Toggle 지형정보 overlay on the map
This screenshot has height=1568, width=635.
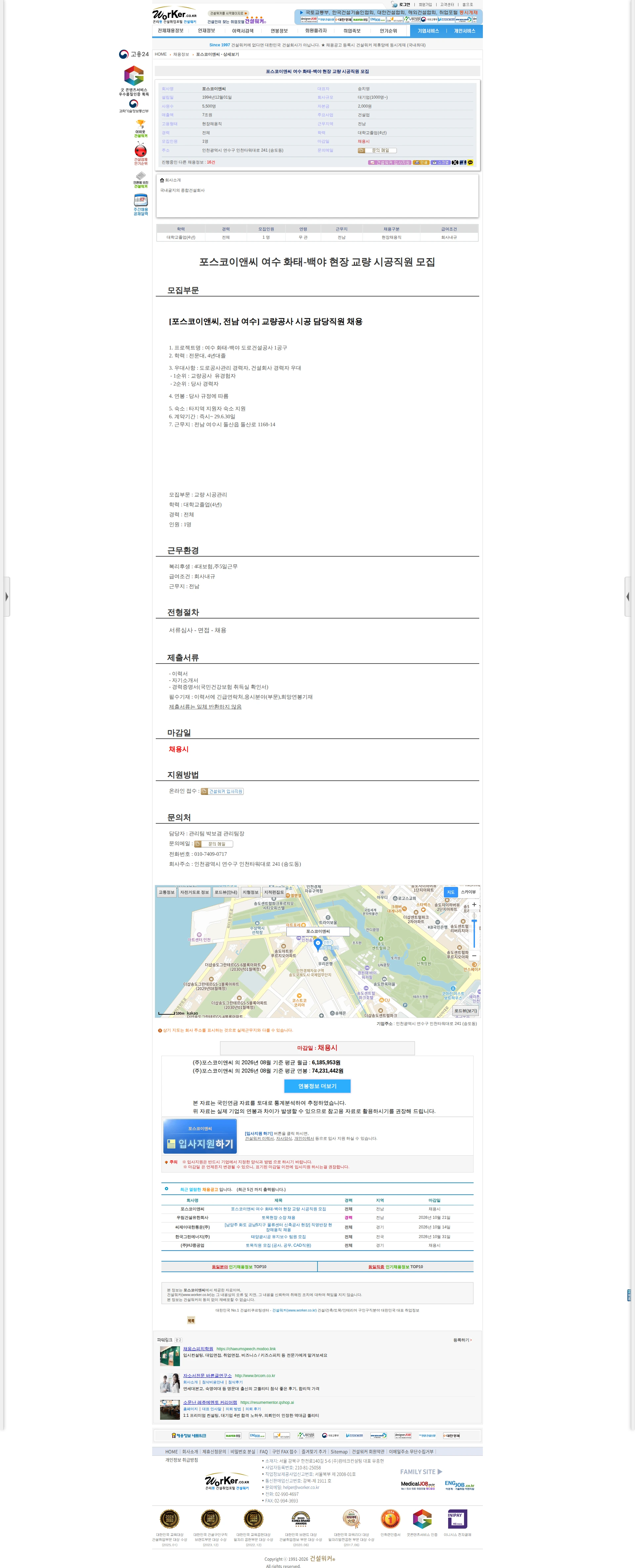pos(251,892)
